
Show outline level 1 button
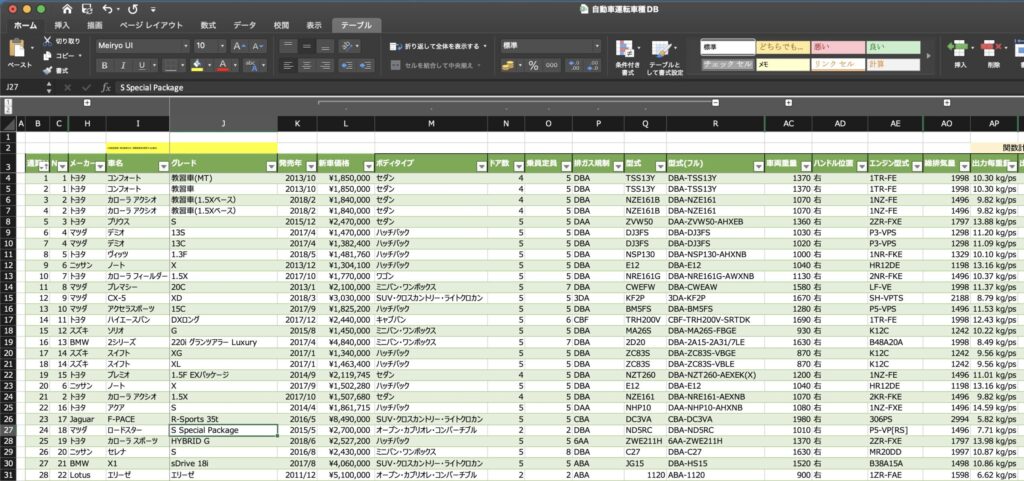[6, 103]
